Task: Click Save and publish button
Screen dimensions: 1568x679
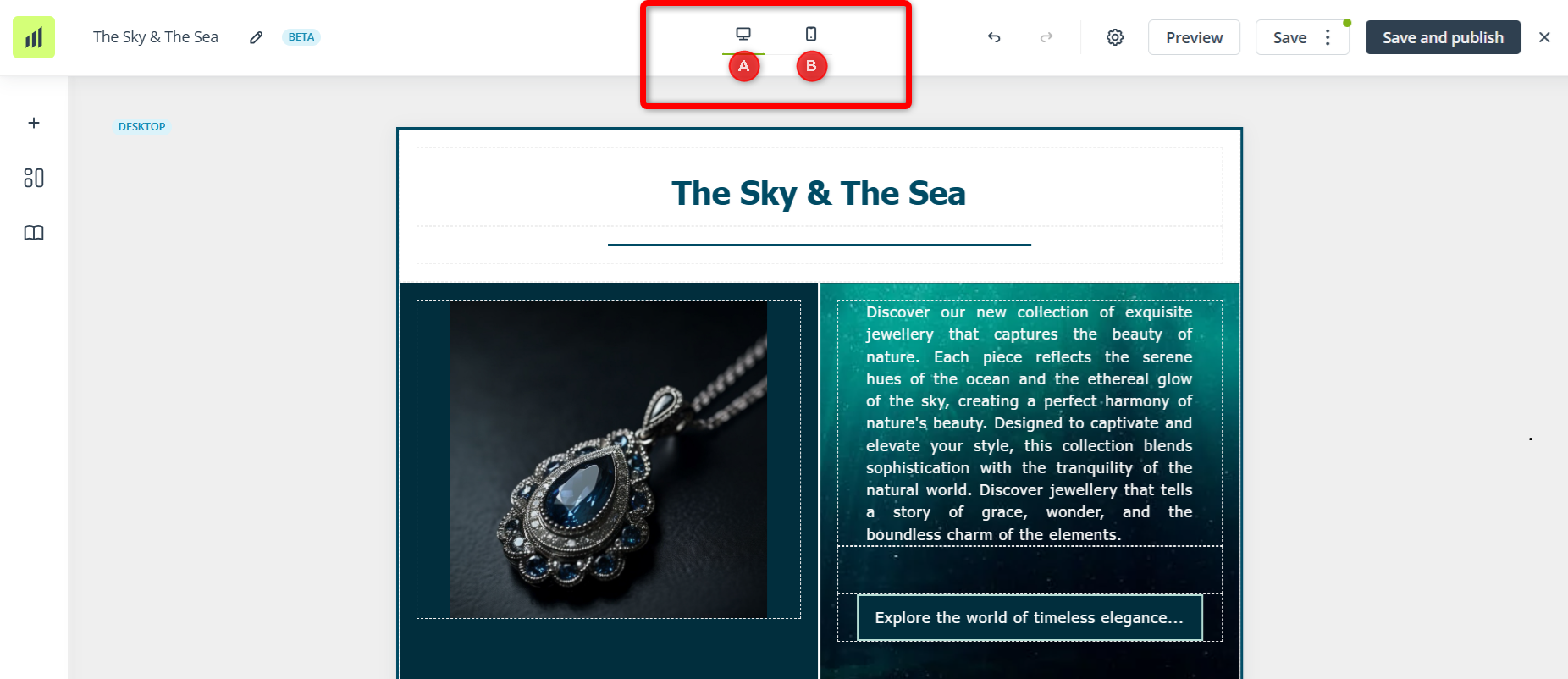Action: (x=1443, y=37)
